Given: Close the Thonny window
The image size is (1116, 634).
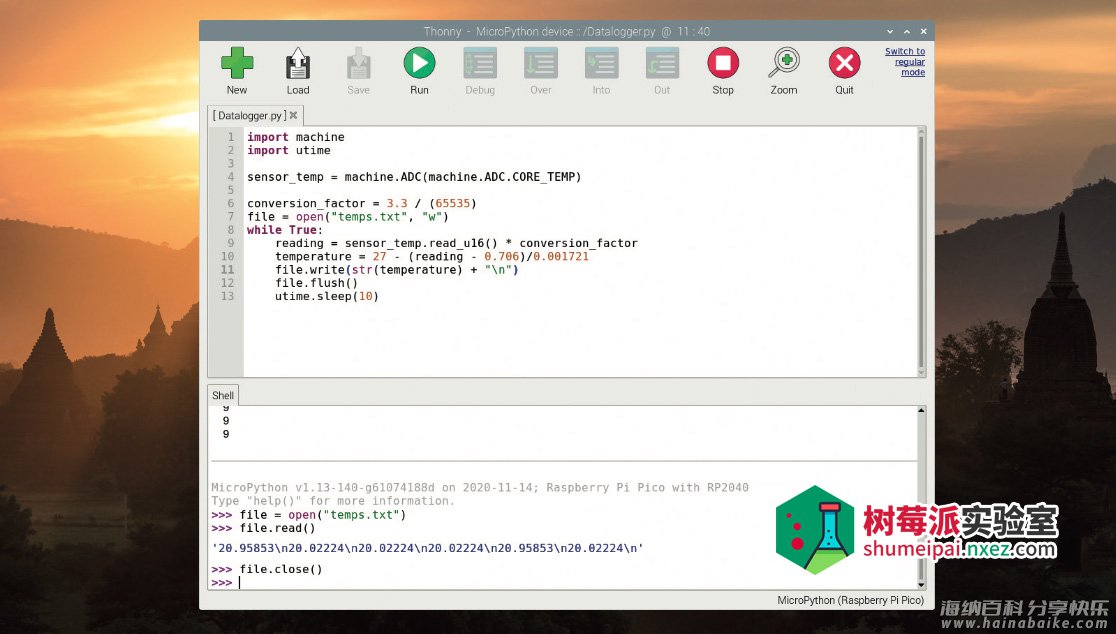Looking at the screenshot, I should (923, 31).
